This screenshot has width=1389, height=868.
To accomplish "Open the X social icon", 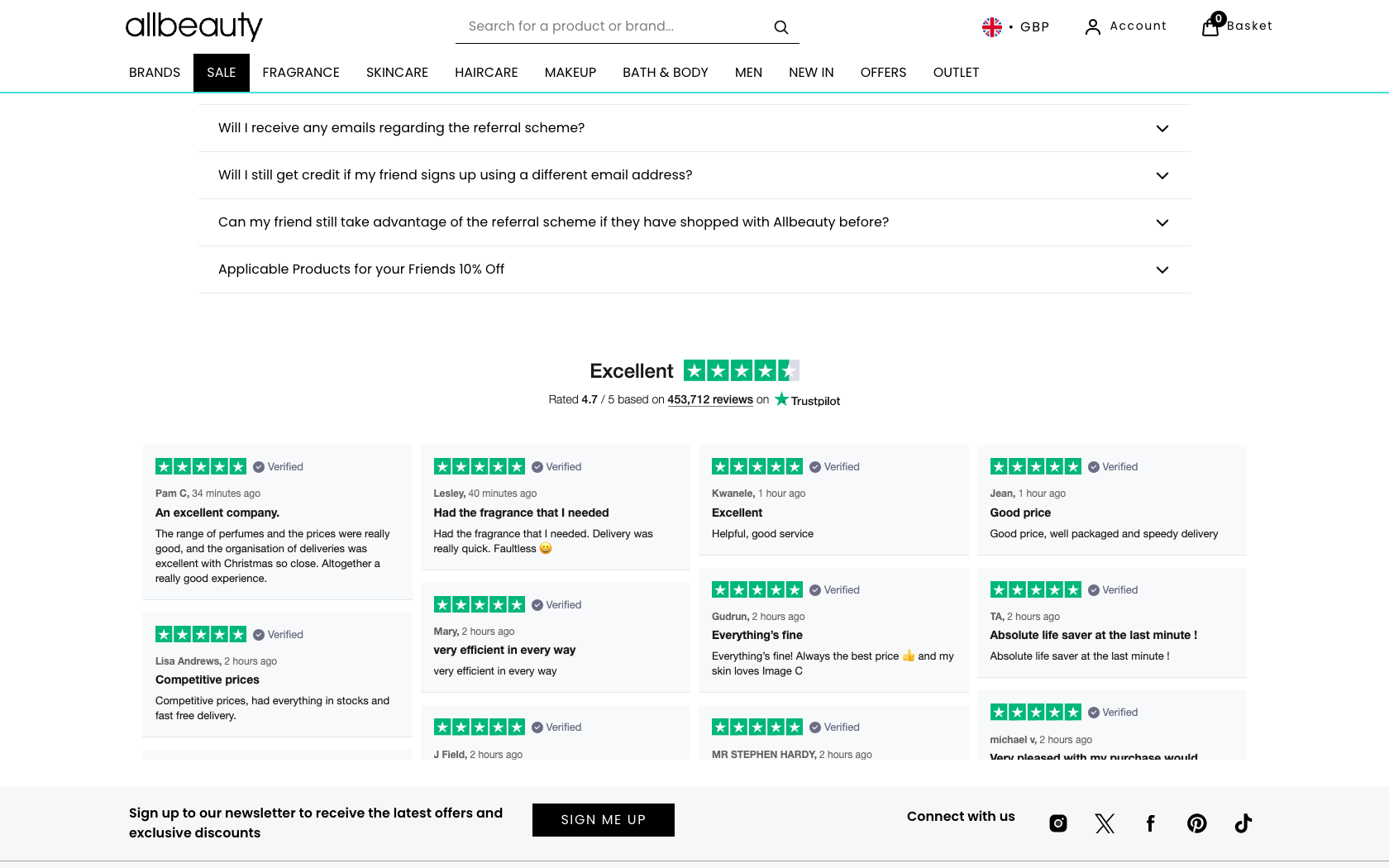I will click(x=1105, y=823).
